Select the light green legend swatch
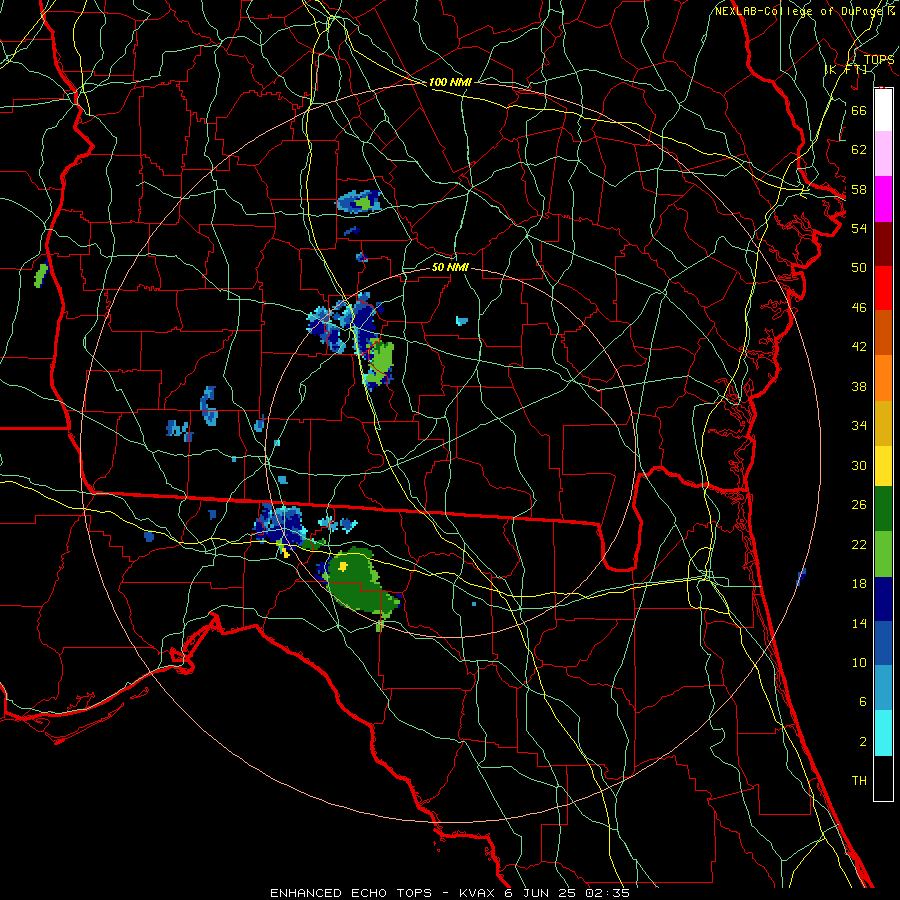Screen dimensions: 900x900 pyautogui.click(x=883, y=554)
